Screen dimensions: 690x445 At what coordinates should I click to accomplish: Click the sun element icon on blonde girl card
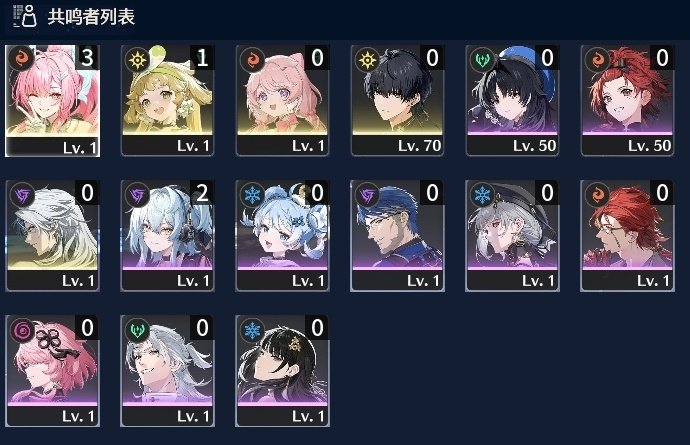[137, 59]
